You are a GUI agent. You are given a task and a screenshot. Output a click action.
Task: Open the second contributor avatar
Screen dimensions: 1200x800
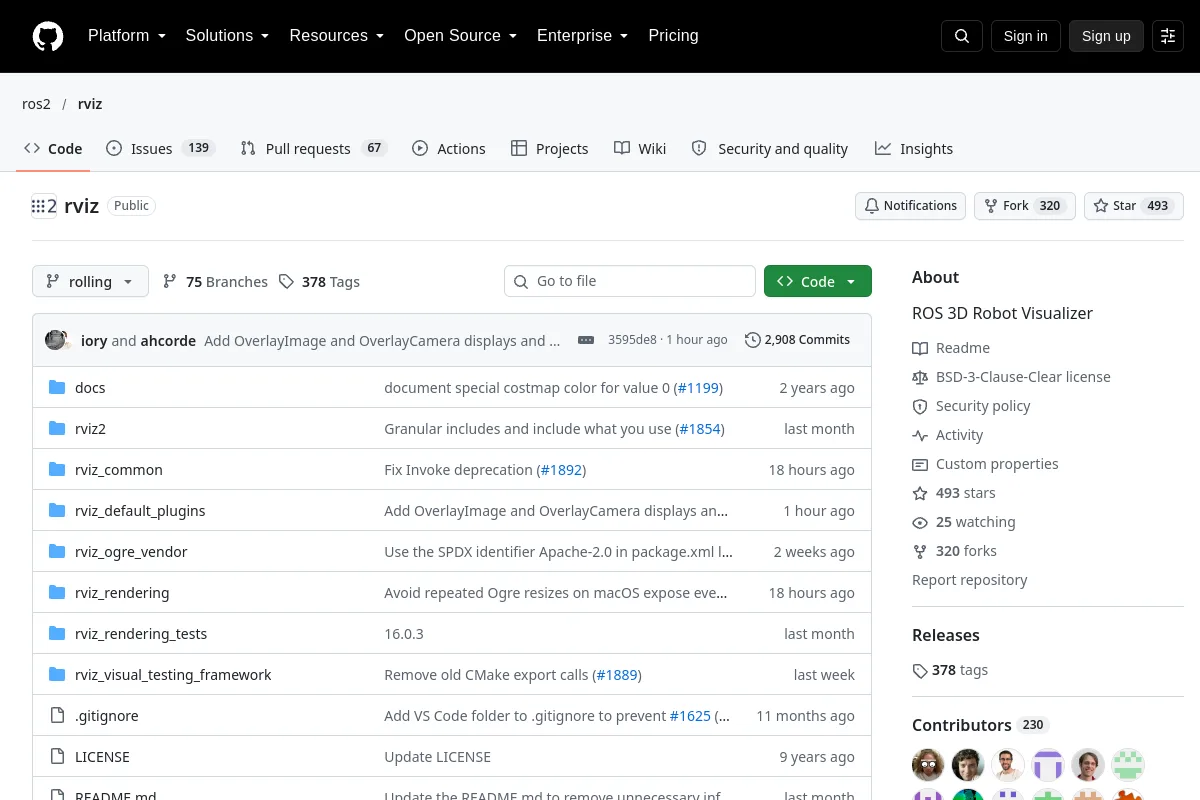968,765
